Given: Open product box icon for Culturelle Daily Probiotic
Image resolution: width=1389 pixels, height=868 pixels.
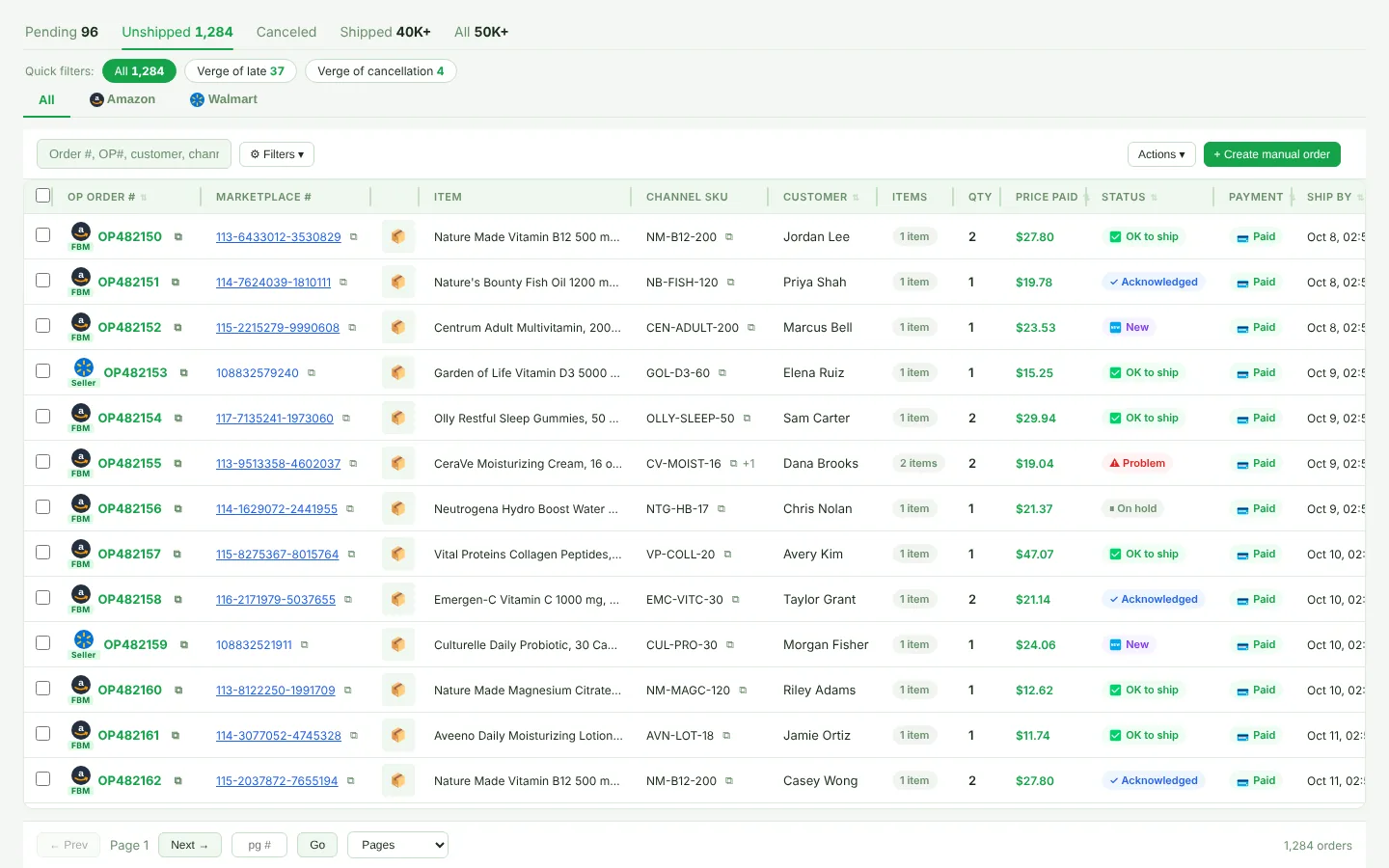Looking at the screenshot, I should tap(398, 645).
